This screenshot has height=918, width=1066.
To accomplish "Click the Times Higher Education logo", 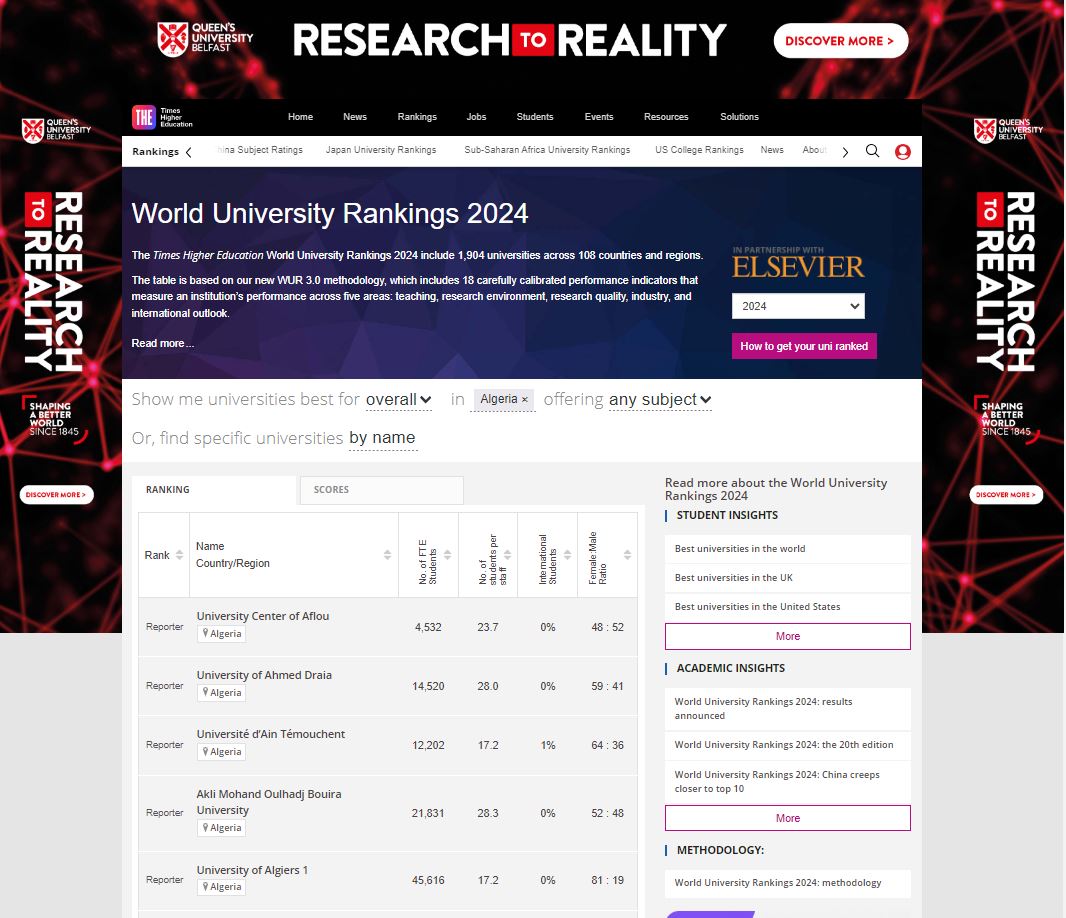I will (162, 117).
